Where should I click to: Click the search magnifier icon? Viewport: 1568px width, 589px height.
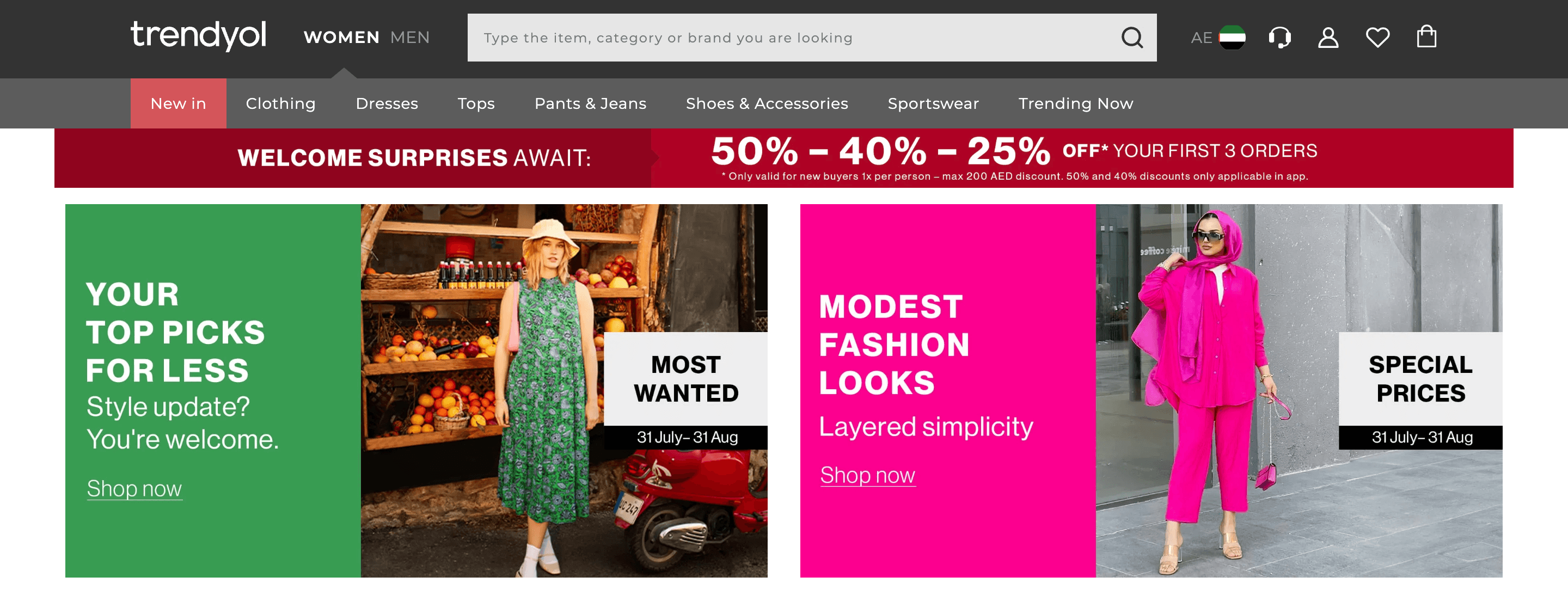[1131, 38]
